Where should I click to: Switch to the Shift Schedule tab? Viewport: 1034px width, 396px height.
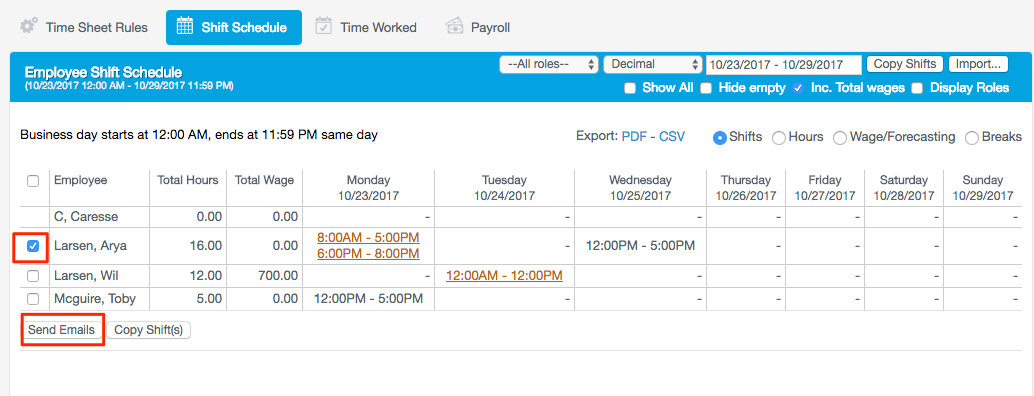[x=233, y=28]
